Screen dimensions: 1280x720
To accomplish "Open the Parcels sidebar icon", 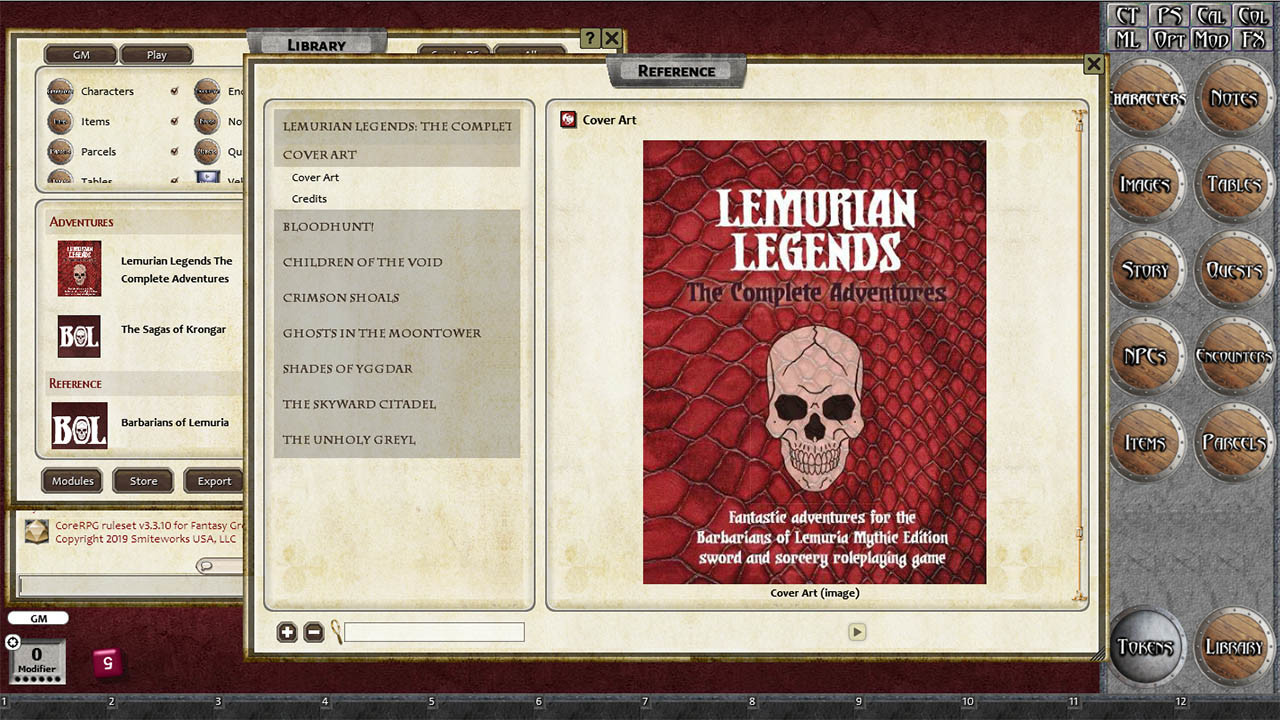I will coord(1232,440).
